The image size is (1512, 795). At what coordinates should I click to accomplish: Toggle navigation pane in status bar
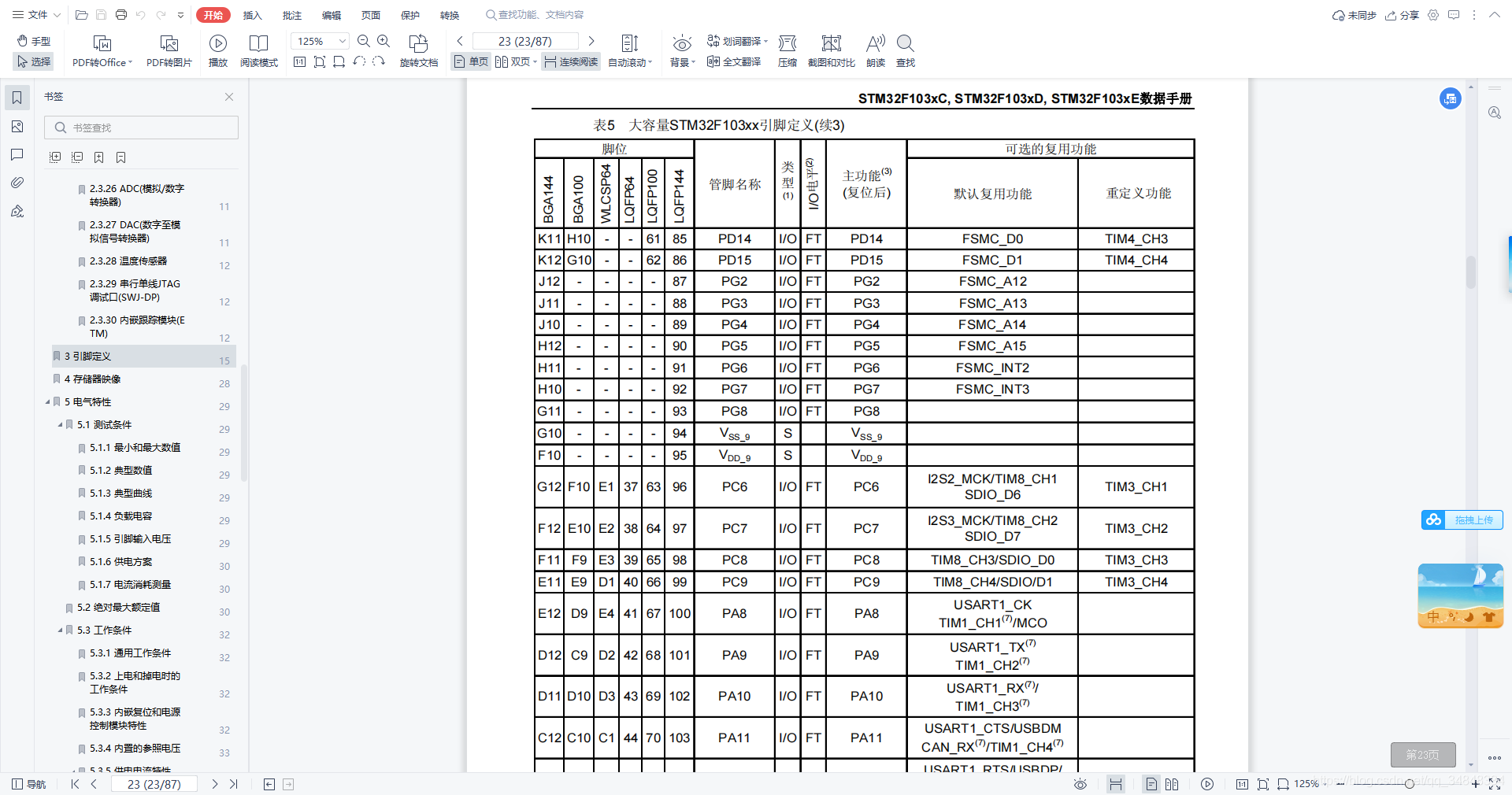pos(29,784)
